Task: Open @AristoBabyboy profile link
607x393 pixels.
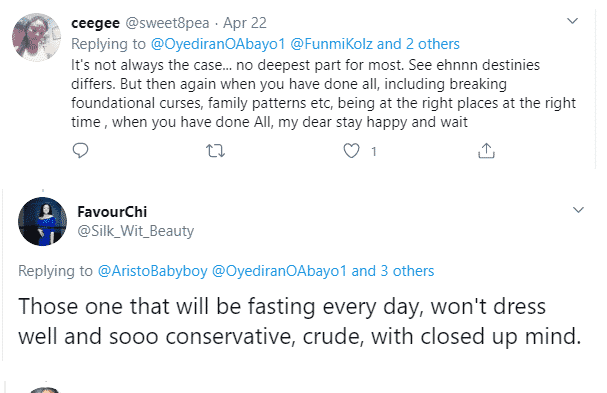Action: (x=153, y=271)
